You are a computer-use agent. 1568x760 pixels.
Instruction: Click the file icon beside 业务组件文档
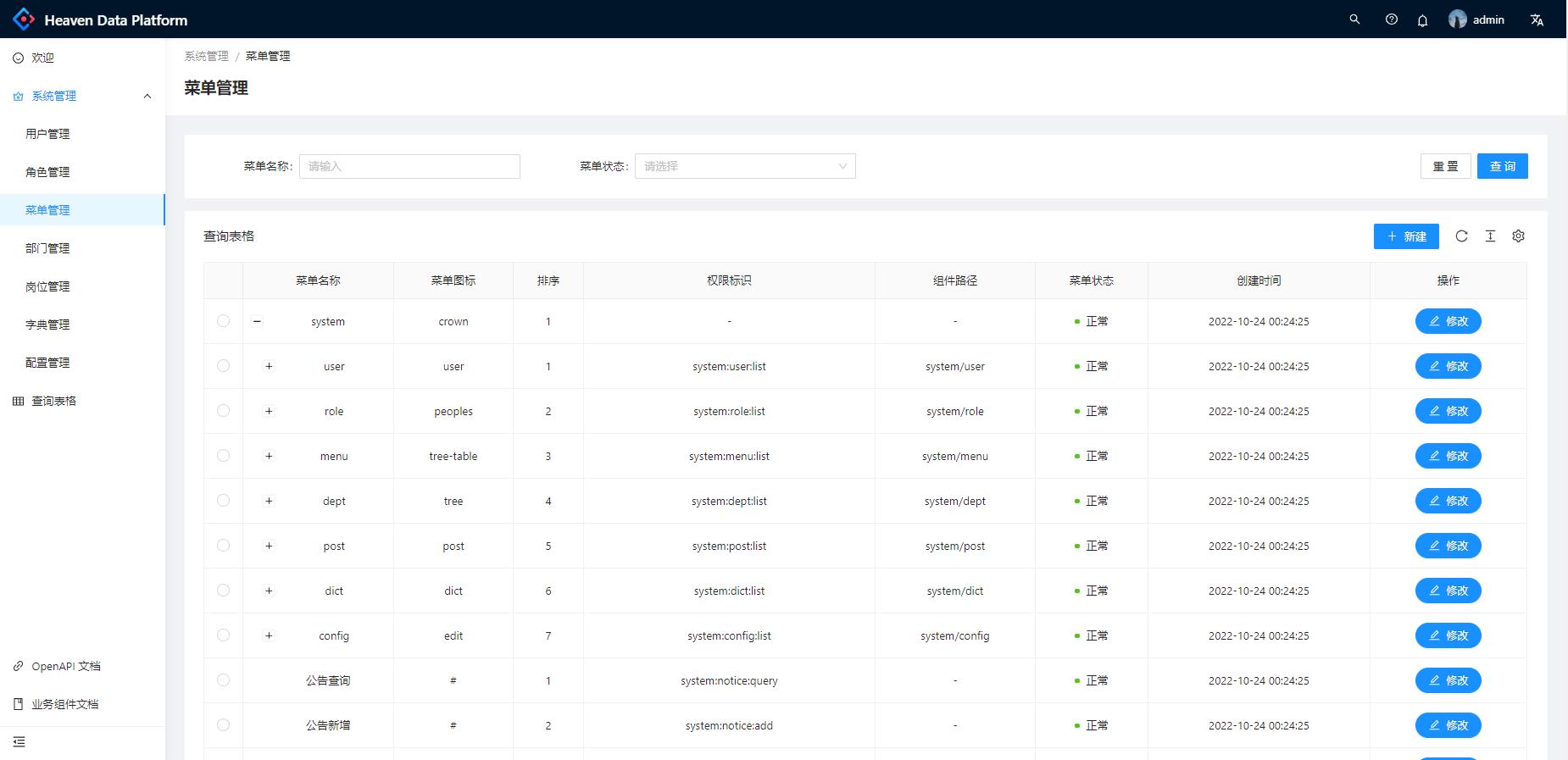coord(18,704)
